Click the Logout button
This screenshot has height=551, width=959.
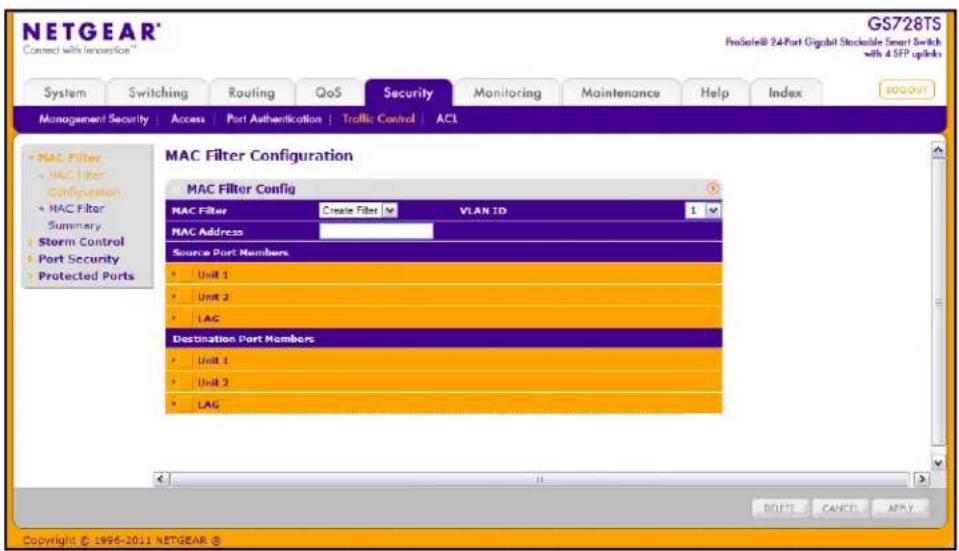tap(906, 90)
